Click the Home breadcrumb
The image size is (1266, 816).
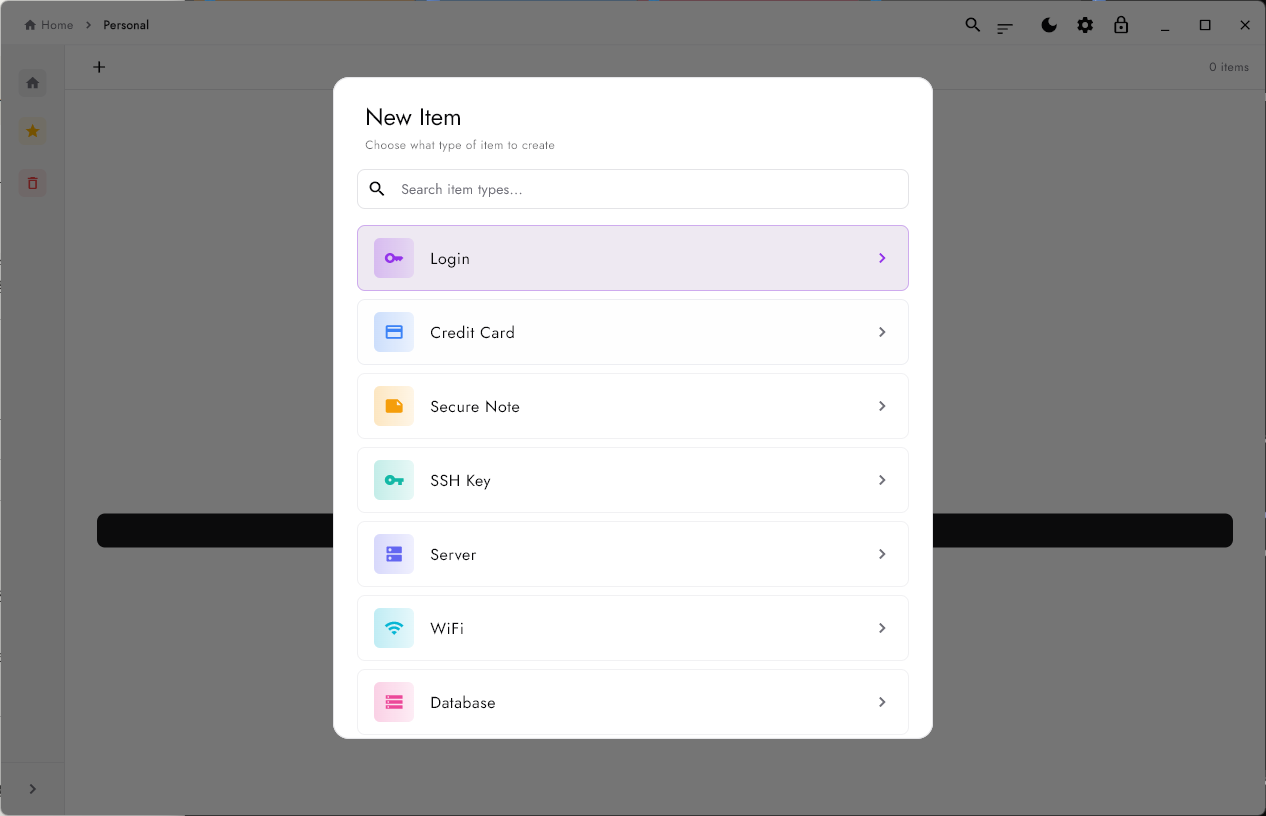point(49,25)
